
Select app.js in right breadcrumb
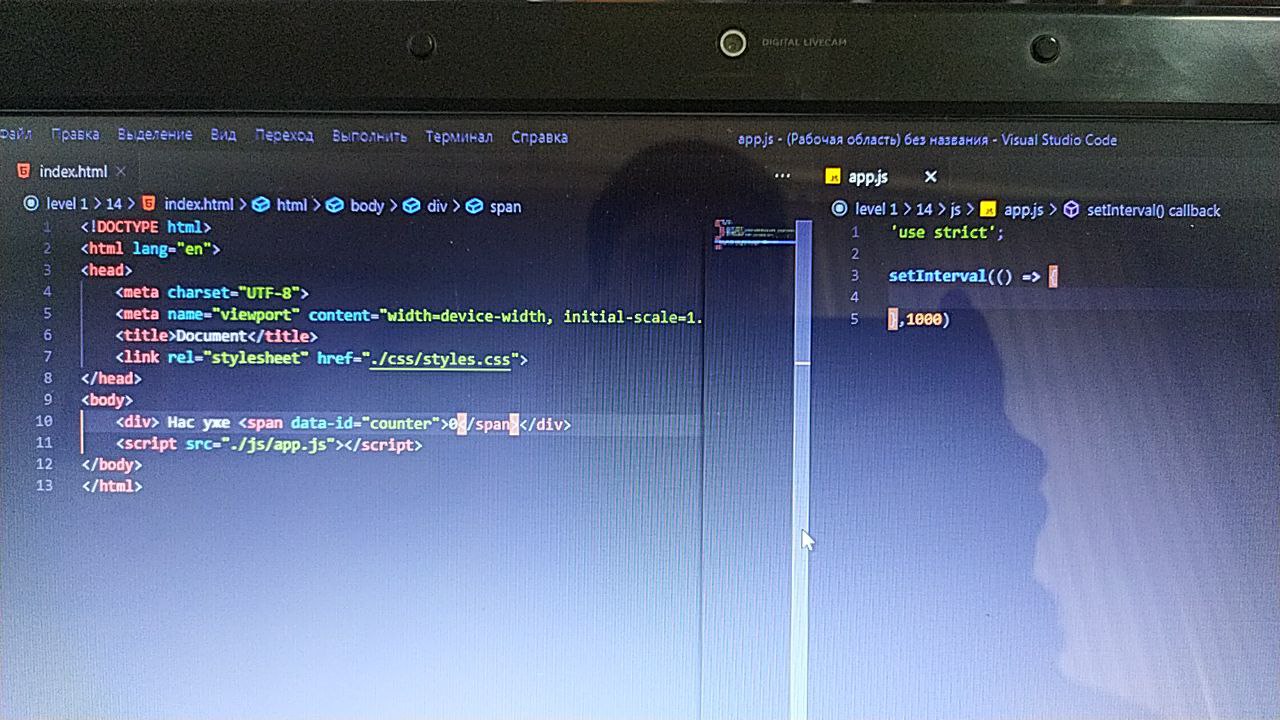[x=1023, y=210]
